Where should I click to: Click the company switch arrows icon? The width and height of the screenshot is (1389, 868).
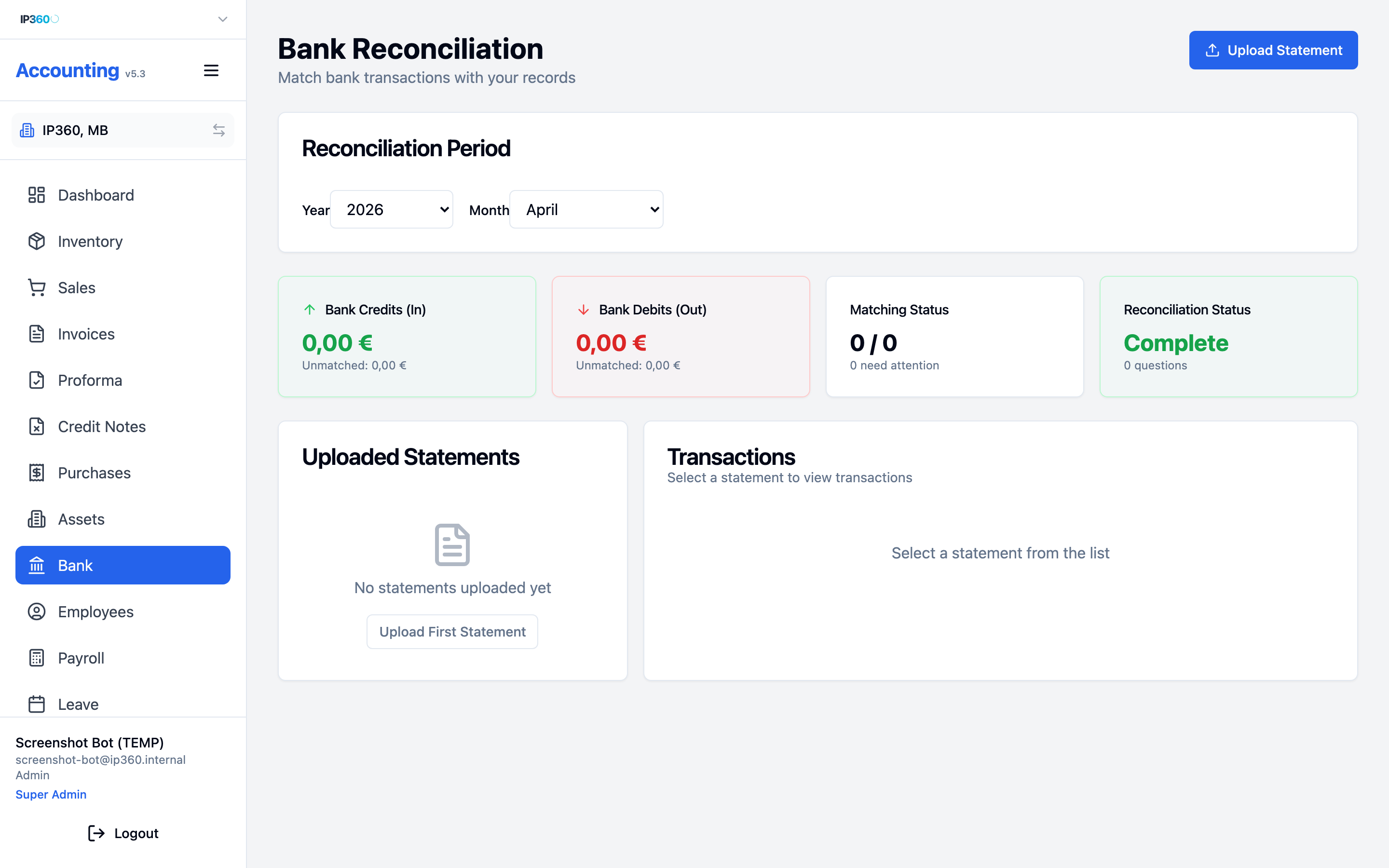point(218,130)
